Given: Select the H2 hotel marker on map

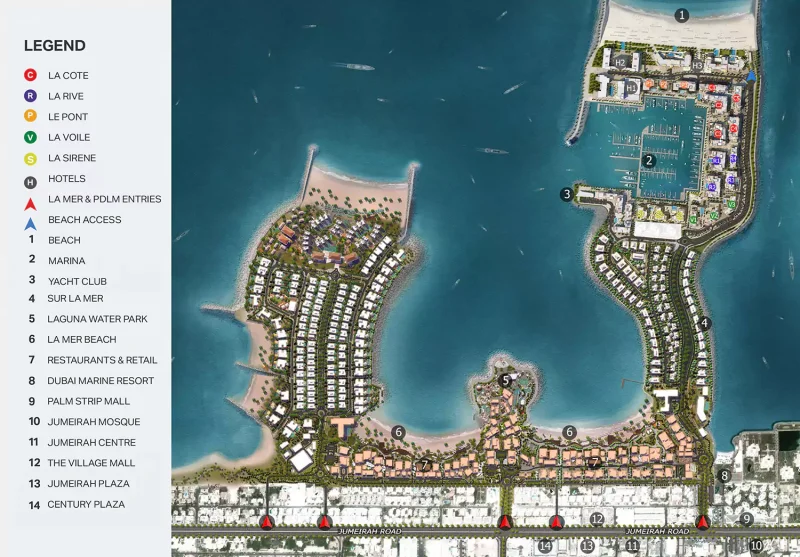Looking at the screenshot, I should click(620, 63).
